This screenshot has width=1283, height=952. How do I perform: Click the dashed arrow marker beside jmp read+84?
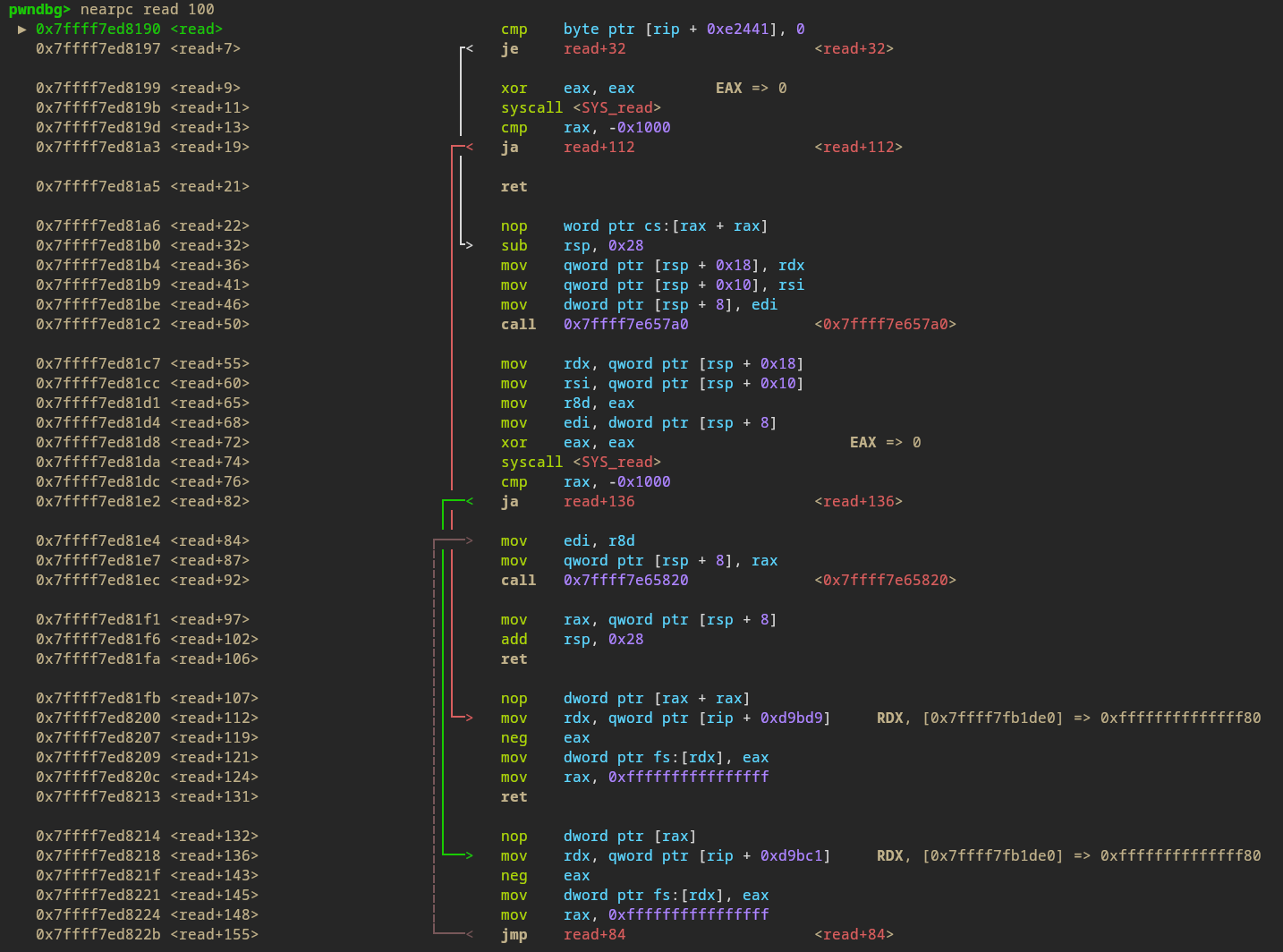click(469, 935)
